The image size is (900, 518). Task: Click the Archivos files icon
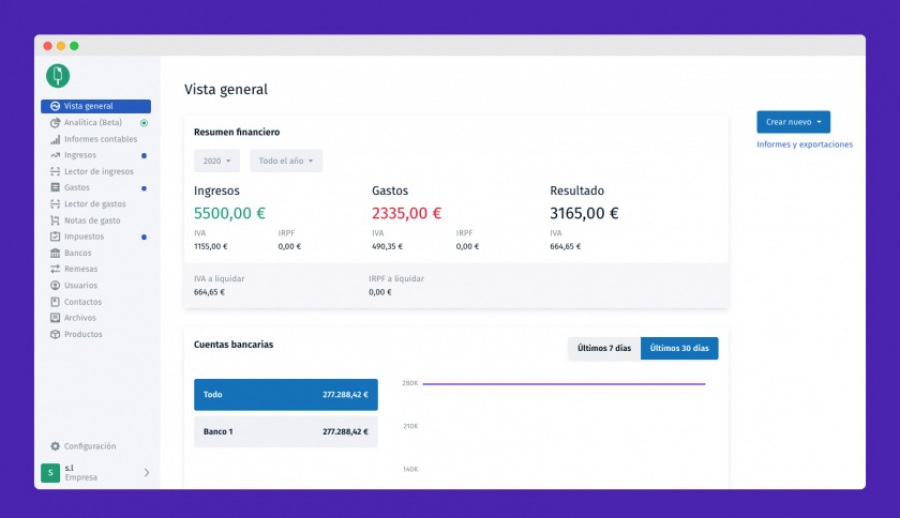[x=55, y=318]
